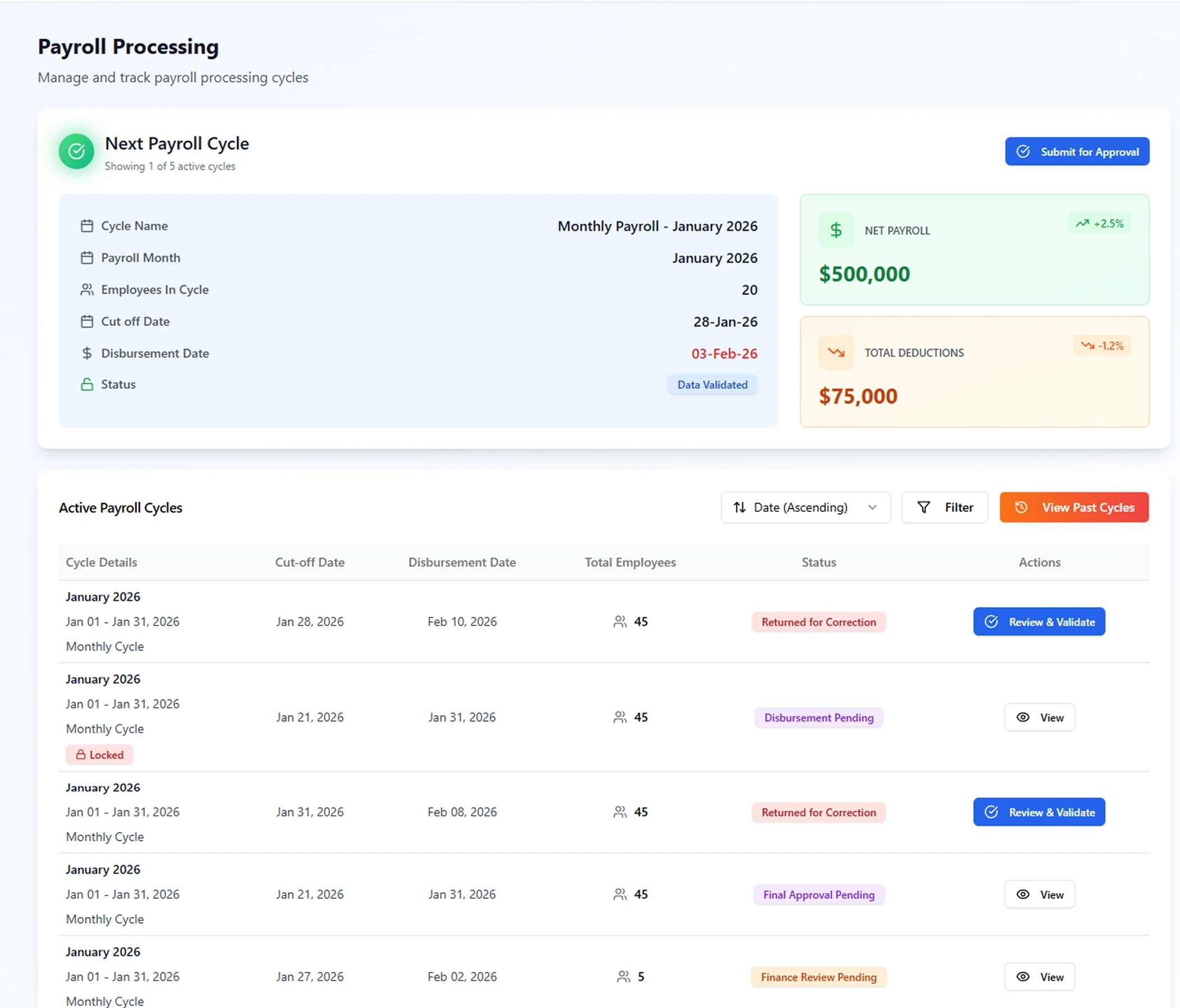The width and height of the screenshot is (1180, 1008).
Task: Click the $500,000 net payroll amount
Action: pos(865,274)
